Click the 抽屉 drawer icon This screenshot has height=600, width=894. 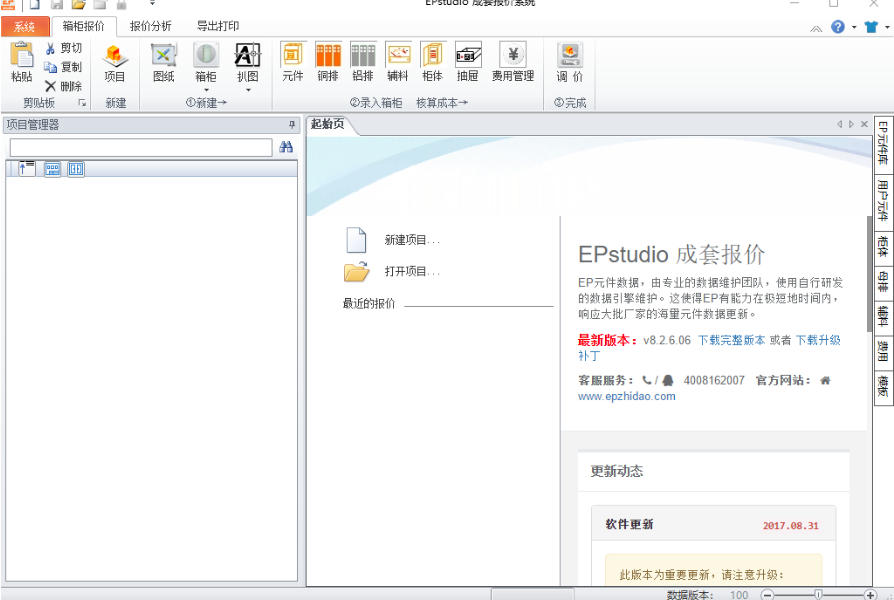(x=467, y=62)
